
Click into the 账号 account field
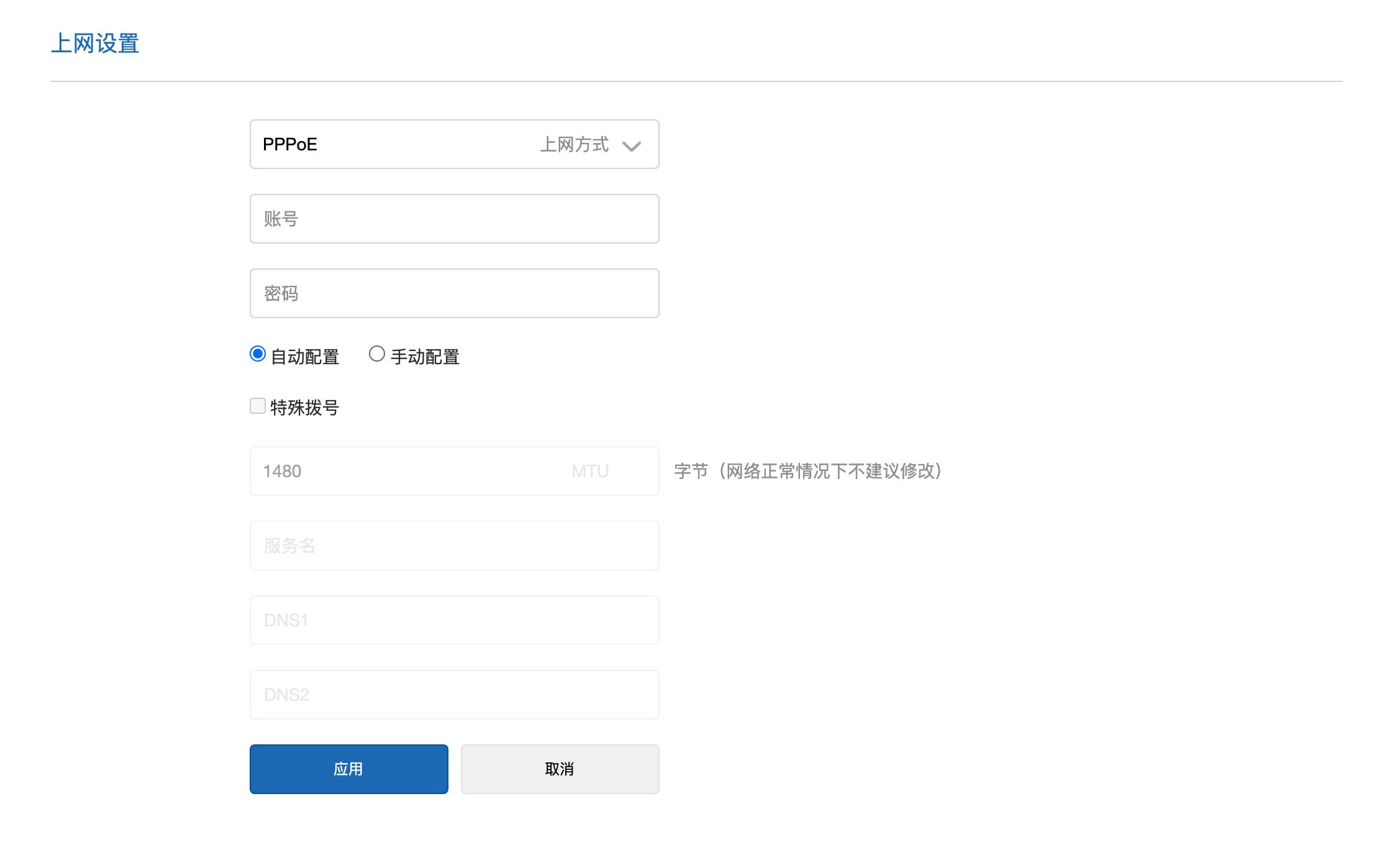point(453,218)
